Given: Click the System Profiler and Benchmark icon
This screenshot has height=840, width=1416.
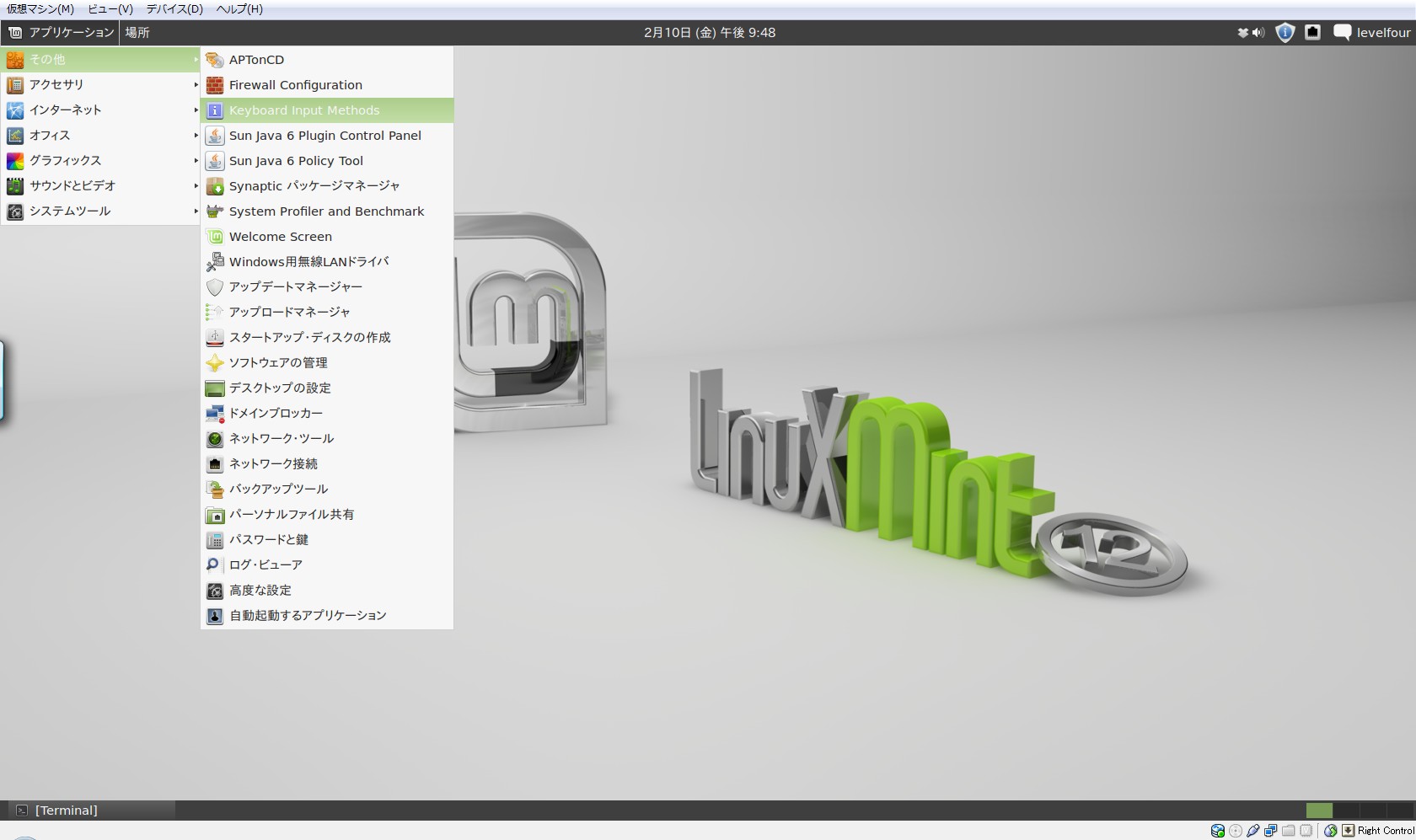Looking at the screenshot, I should pos(215,211).
